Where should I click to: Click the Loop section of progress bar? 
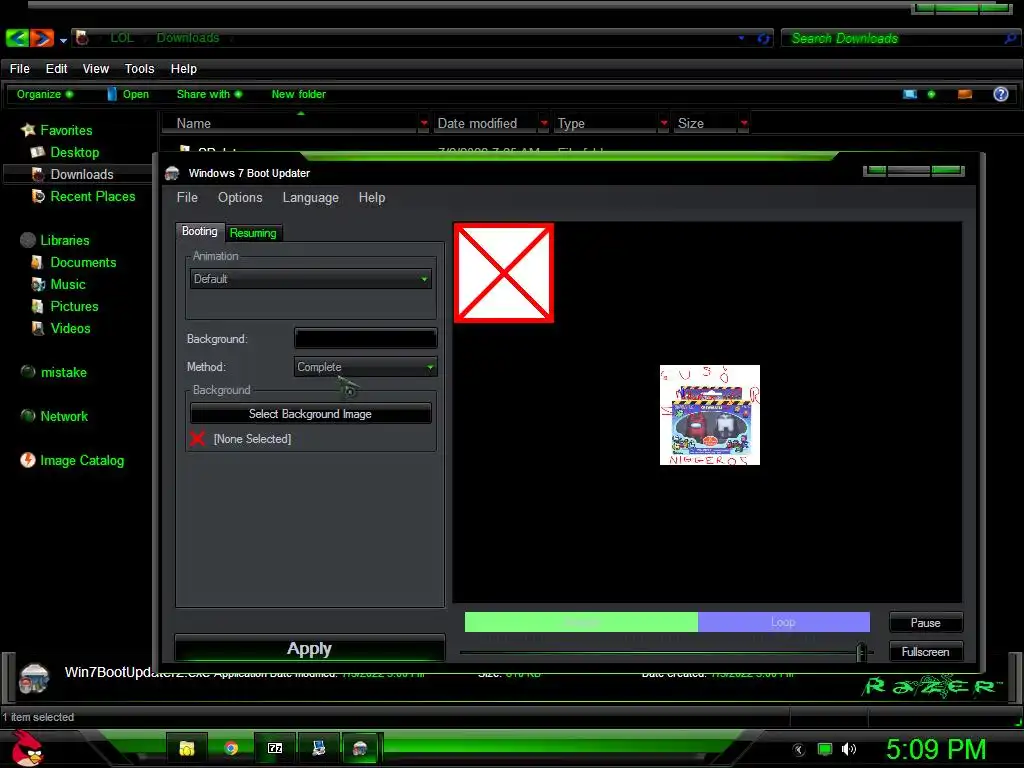(x=784, y=622)
